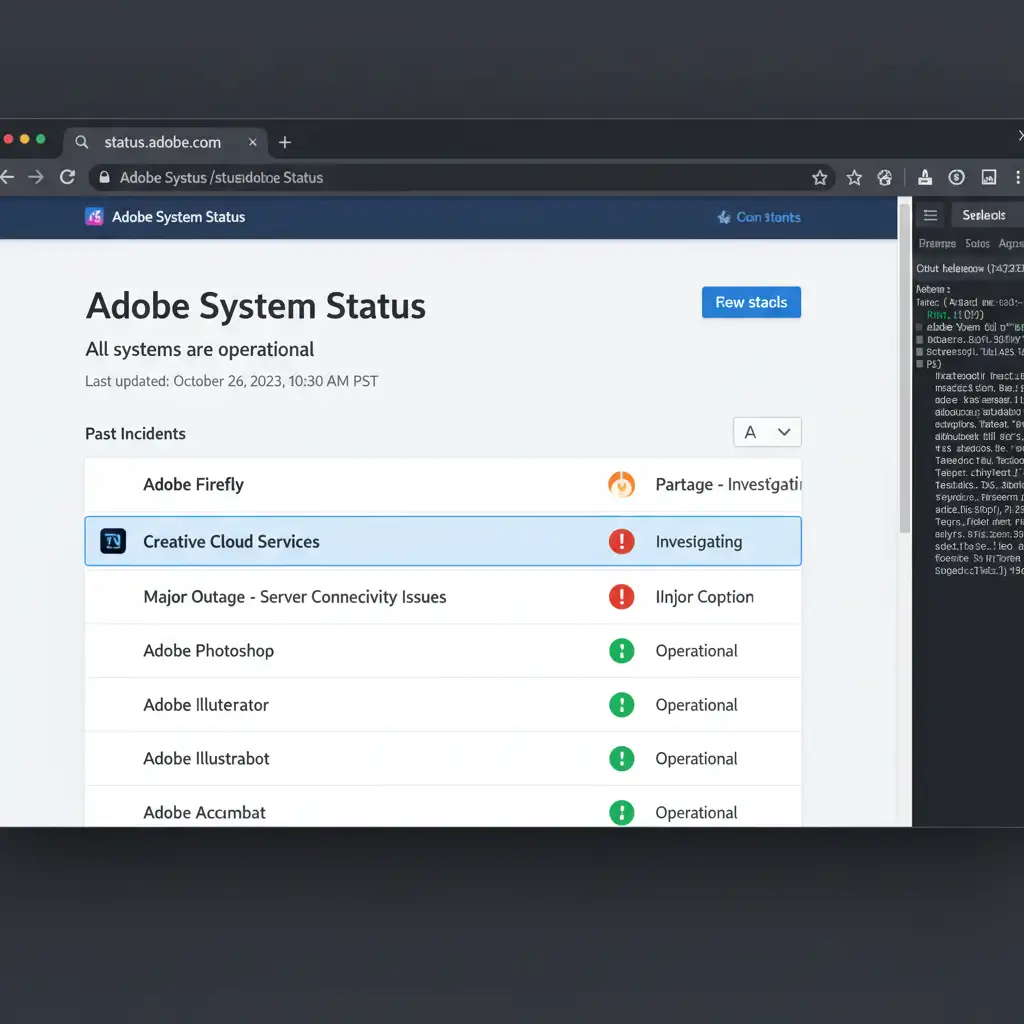The width and height of the screenshot is (1024, 1024).
Task: Click the green status icon next to Adobe Photoshop
Action: 621,651
